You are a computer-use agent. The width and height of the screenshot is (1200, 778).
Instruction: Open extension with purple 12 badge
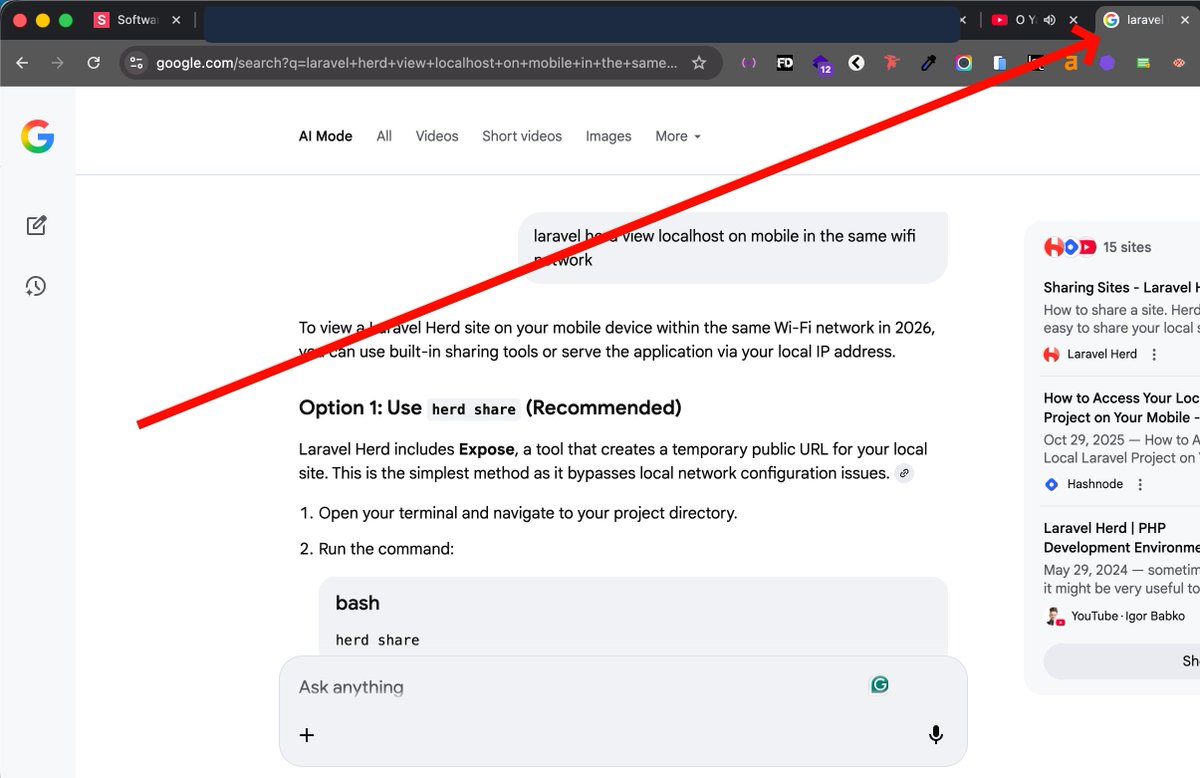pyautogui.click(x=822, y=63)
